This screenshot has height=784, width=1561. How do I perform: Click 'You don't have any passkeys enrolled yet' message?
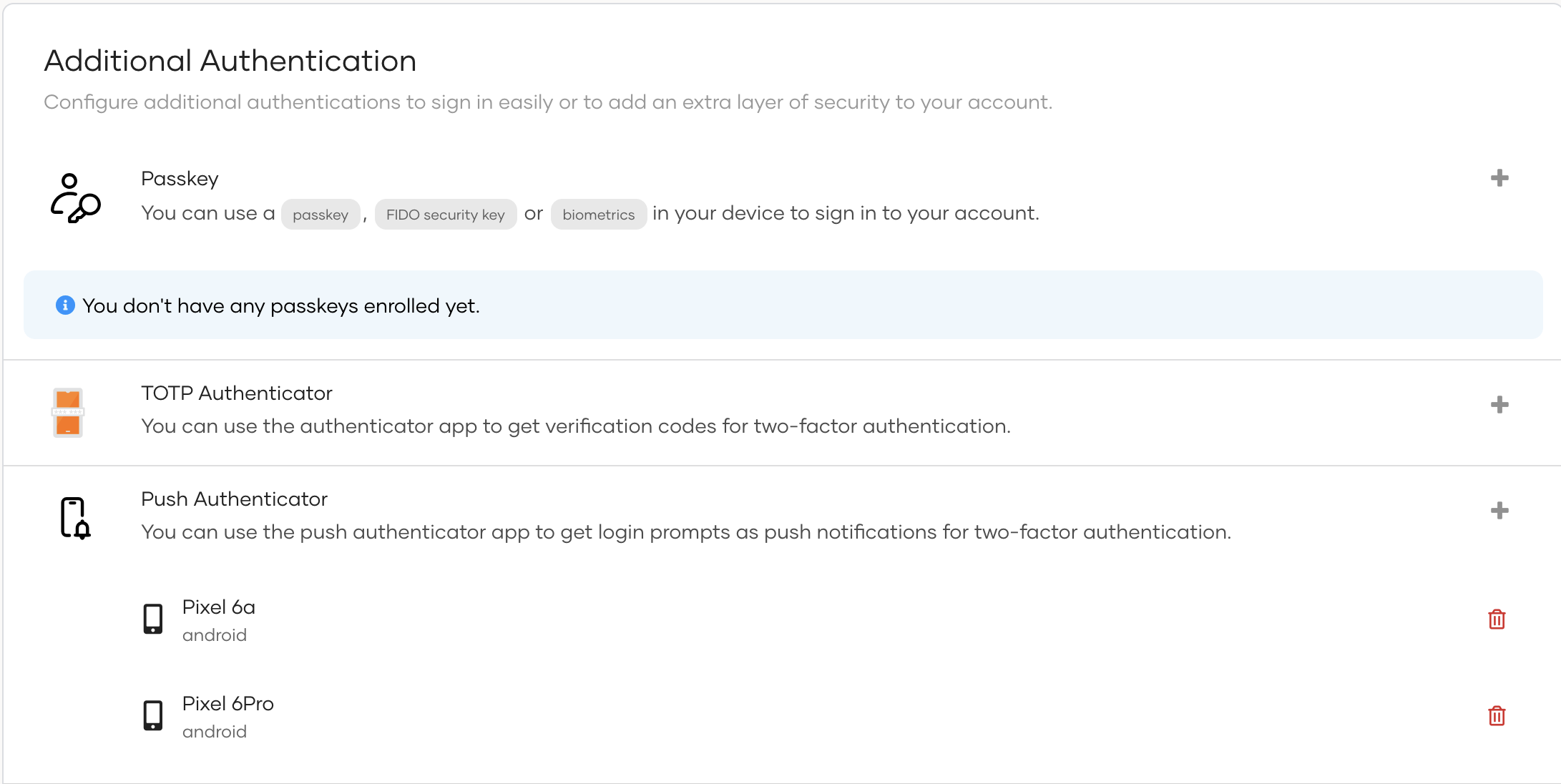click(281, 306)
